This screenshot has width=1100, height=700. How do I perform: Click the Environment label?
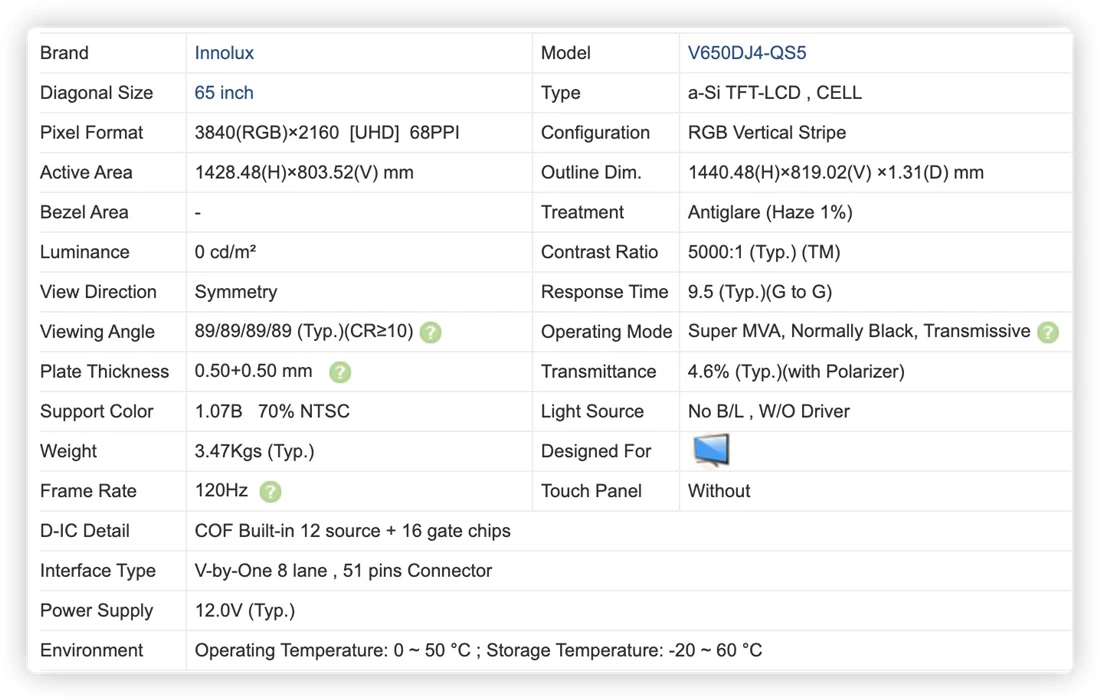[91, 650]
